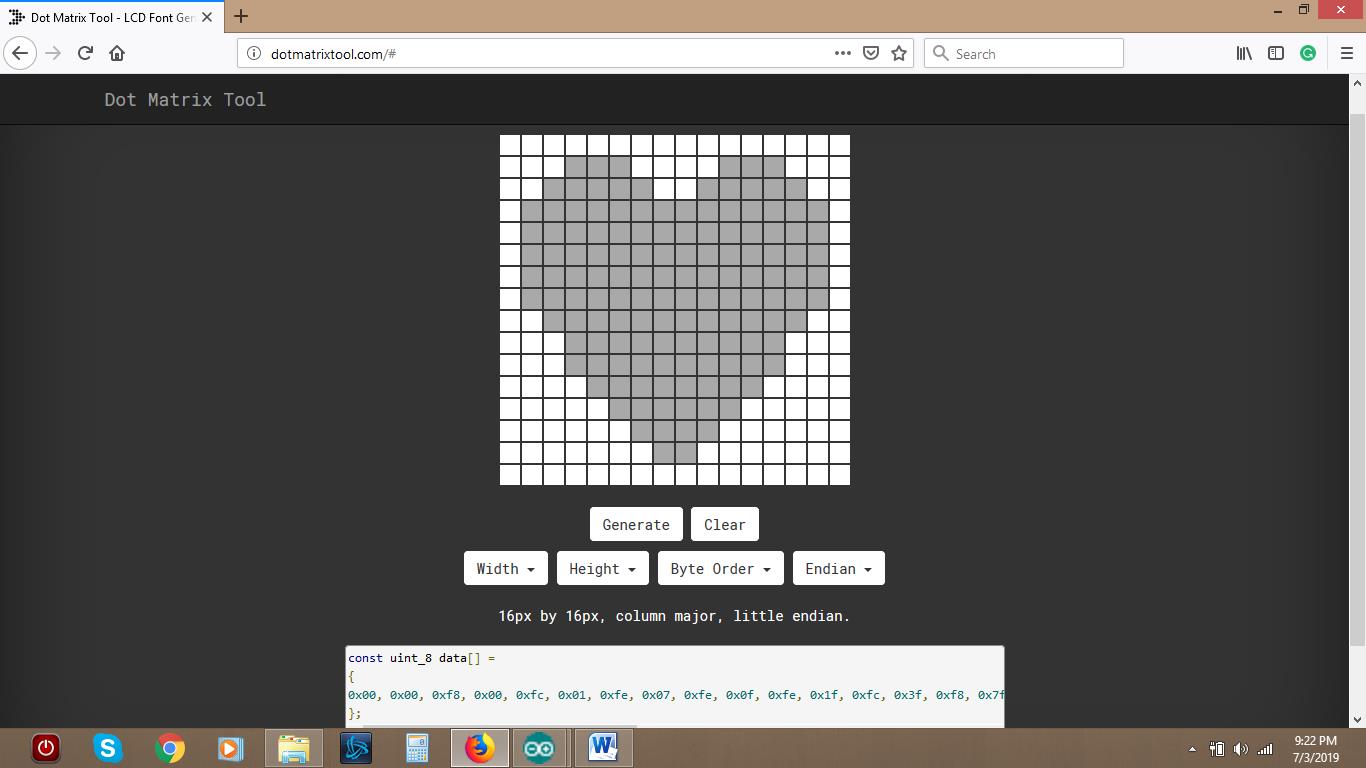The image size is (1366, 768).
Task: Open the Grammarly extension icon
Action: click(x=1308, y=52)
